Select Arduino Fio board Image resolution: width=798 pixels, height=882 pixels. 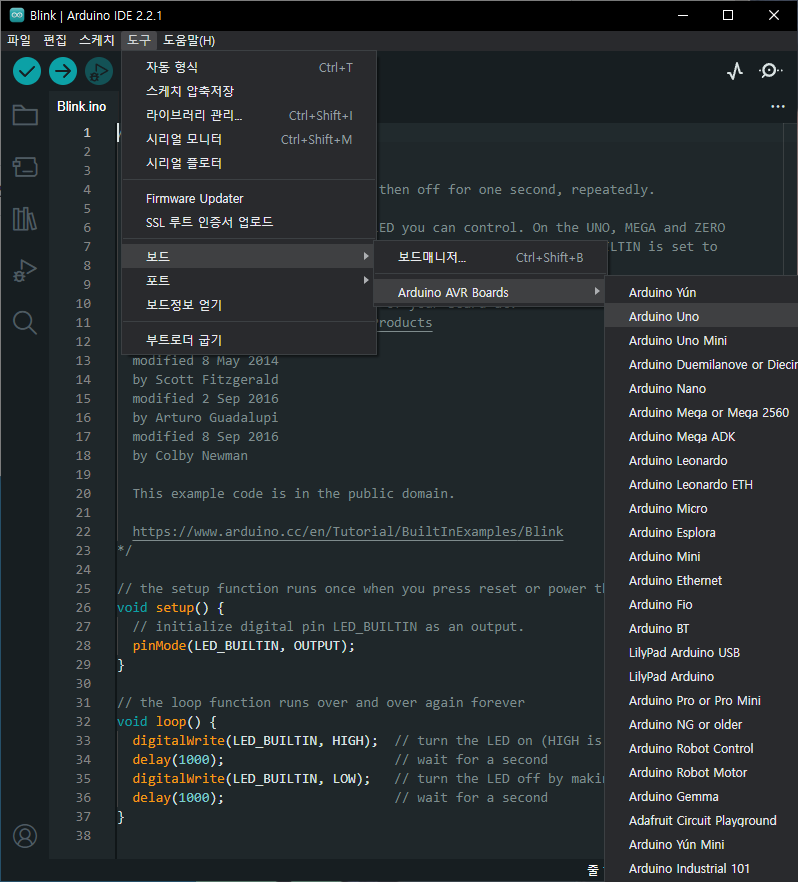pos(701,605)
